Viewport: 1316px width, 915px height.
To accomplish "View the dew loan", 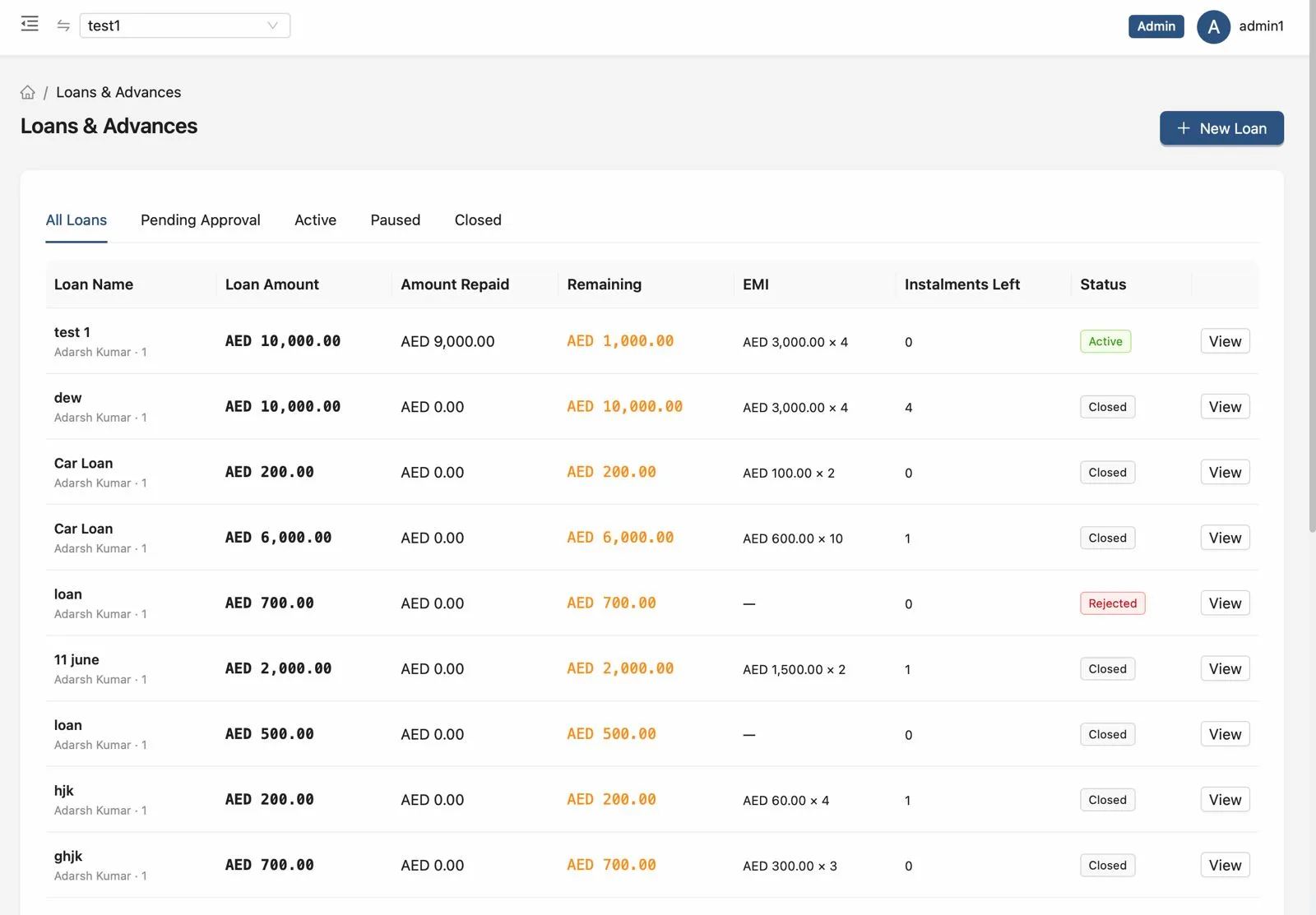I will click(1225, 407).
